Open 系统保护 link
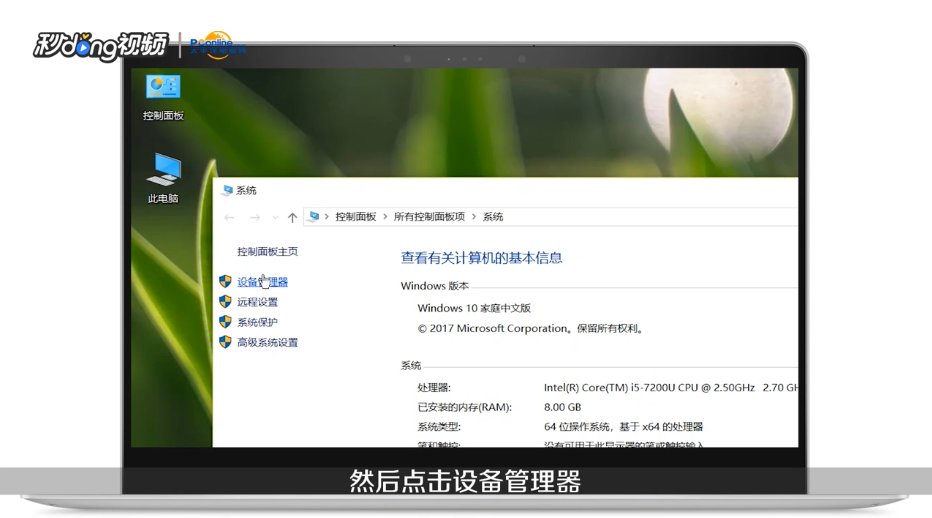Viewport: 932px width, 518px height. tap(257, 322)
